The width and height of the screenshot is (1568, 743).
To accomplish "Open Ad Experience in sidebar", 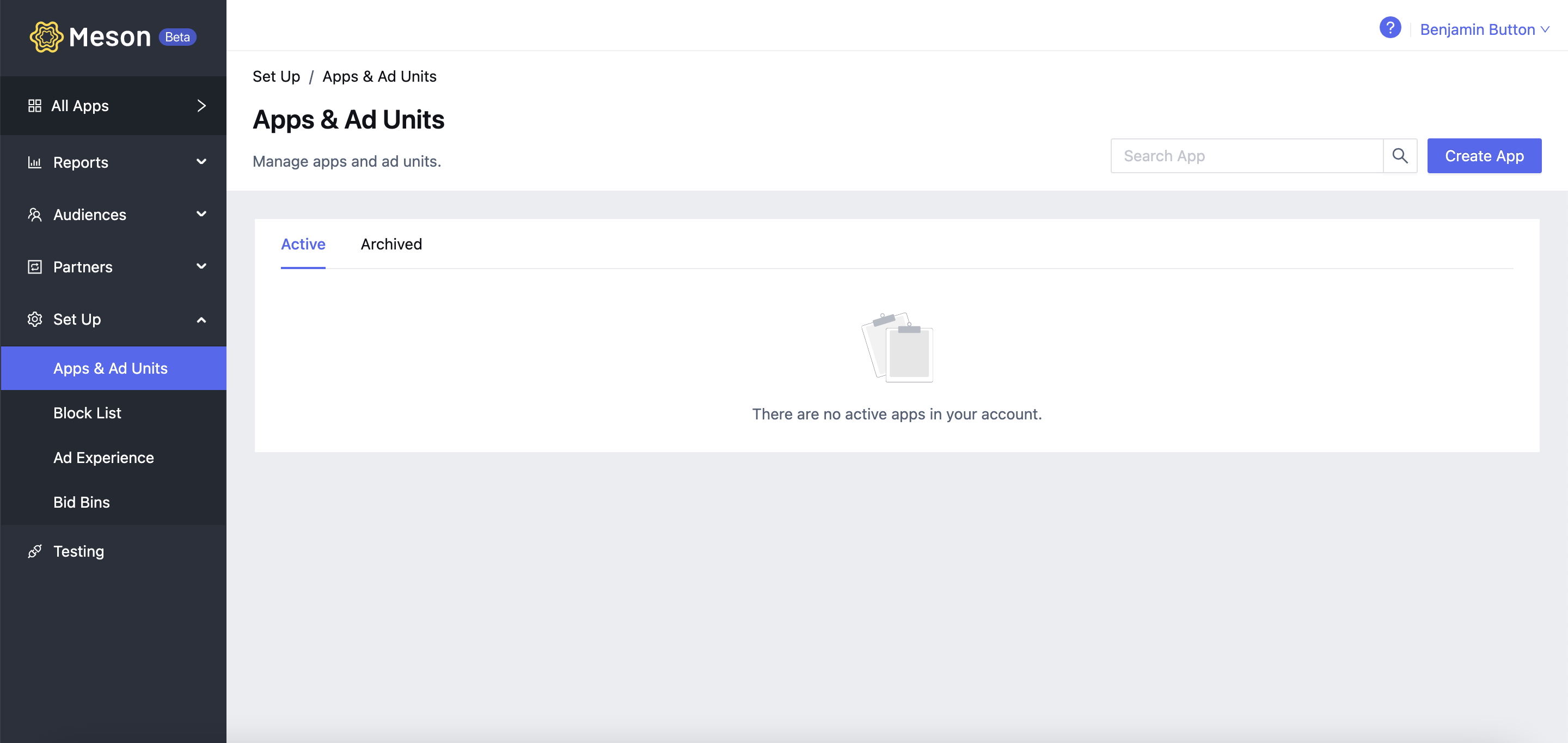I will [114, 458].
